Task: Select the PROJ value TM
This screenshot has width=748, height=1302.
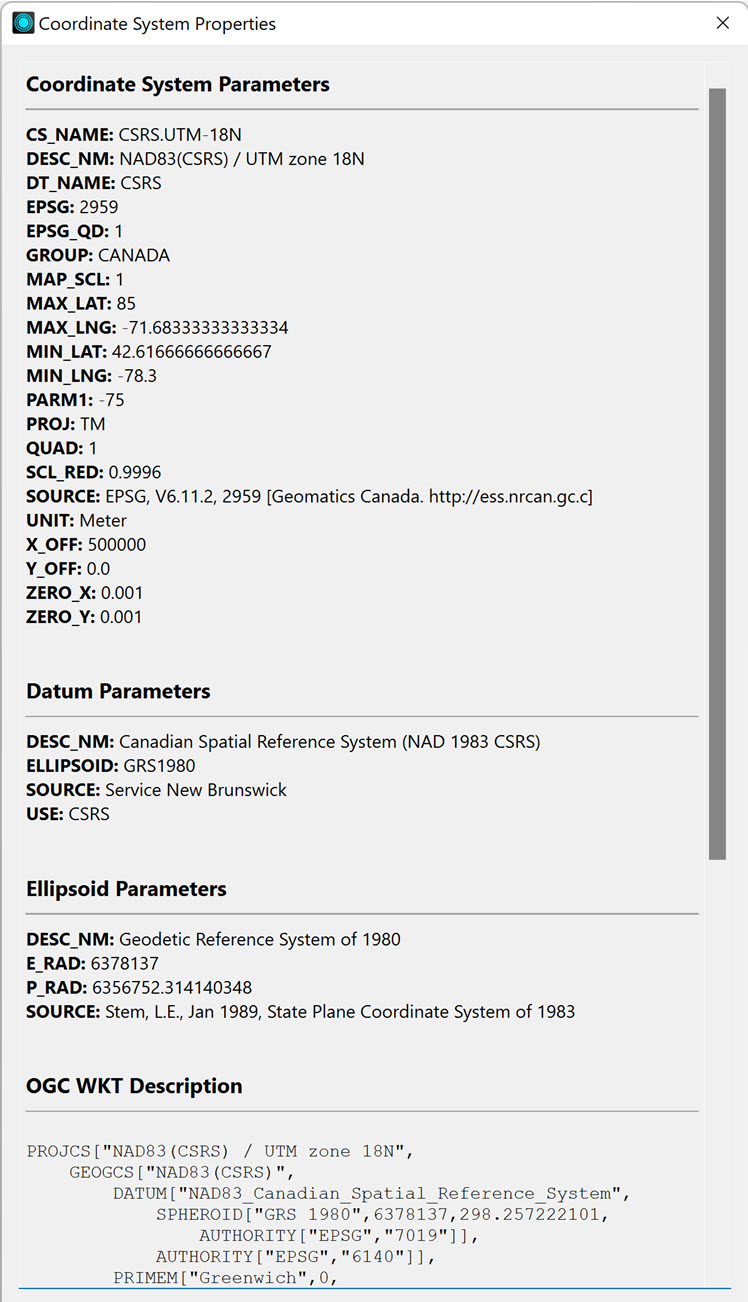Action: [100, 423]
